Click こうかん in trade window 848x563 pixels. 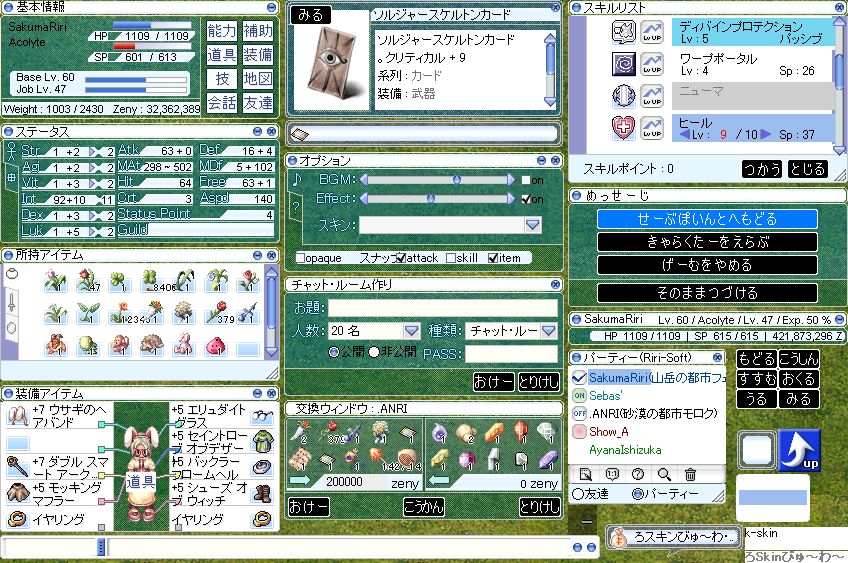click(424, 507)
